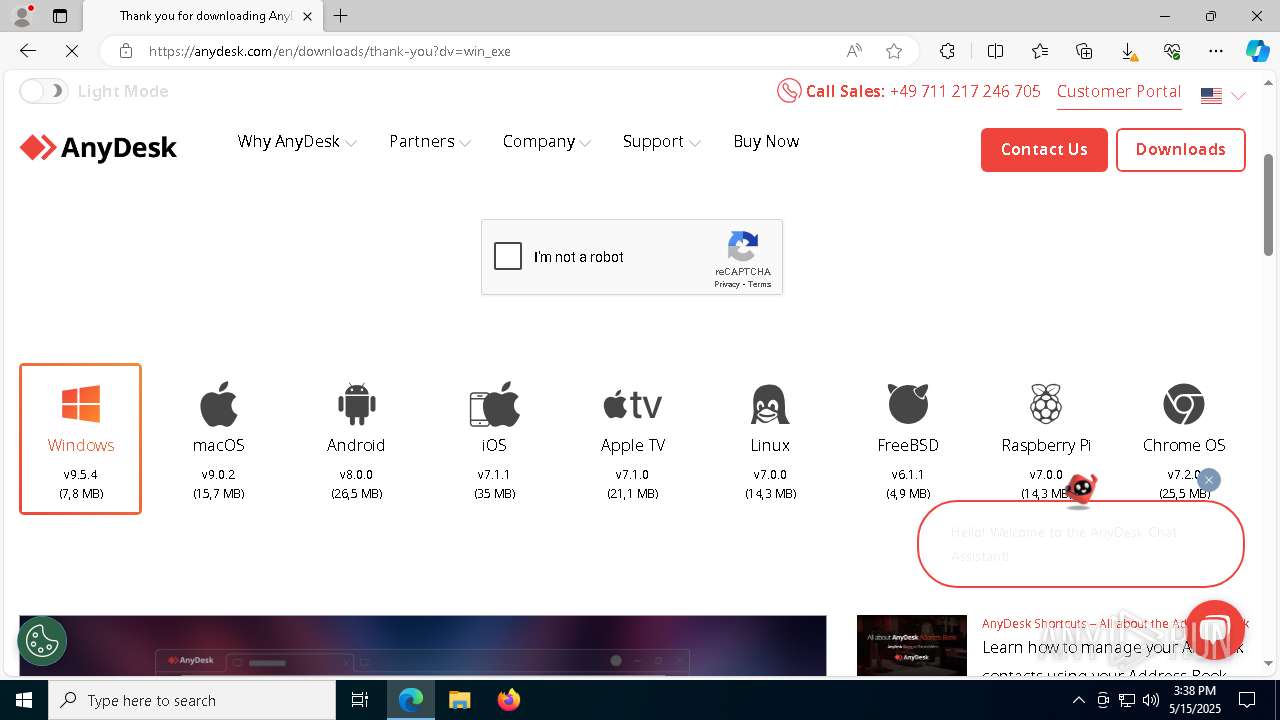Open Copilot sidebar

click(1257, 51)
